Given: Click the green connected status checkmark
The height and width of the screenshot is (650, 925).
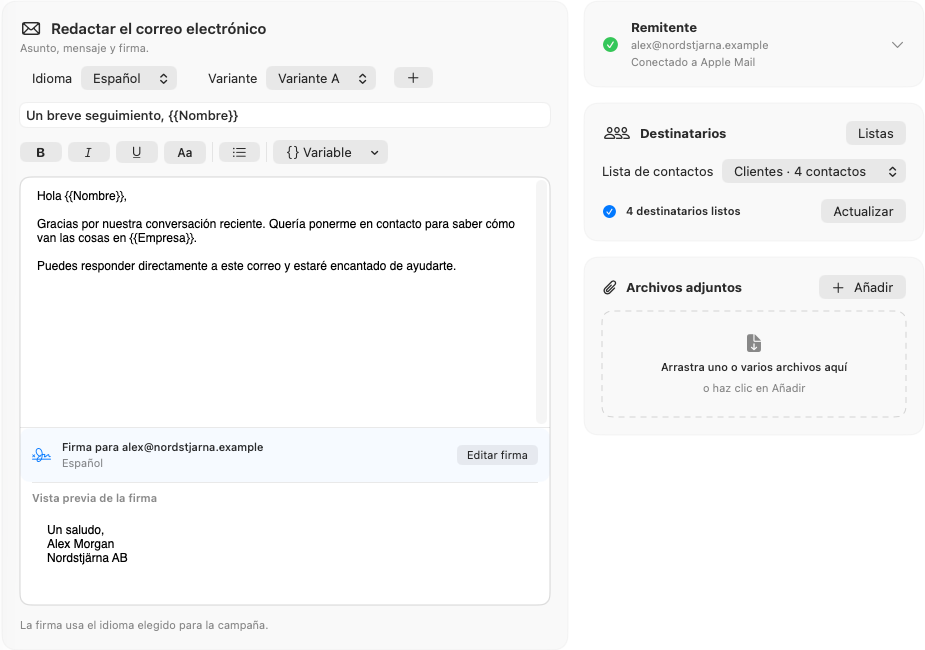Looking at the screenshot, I should pyautogui.click(x=610, y=45).
